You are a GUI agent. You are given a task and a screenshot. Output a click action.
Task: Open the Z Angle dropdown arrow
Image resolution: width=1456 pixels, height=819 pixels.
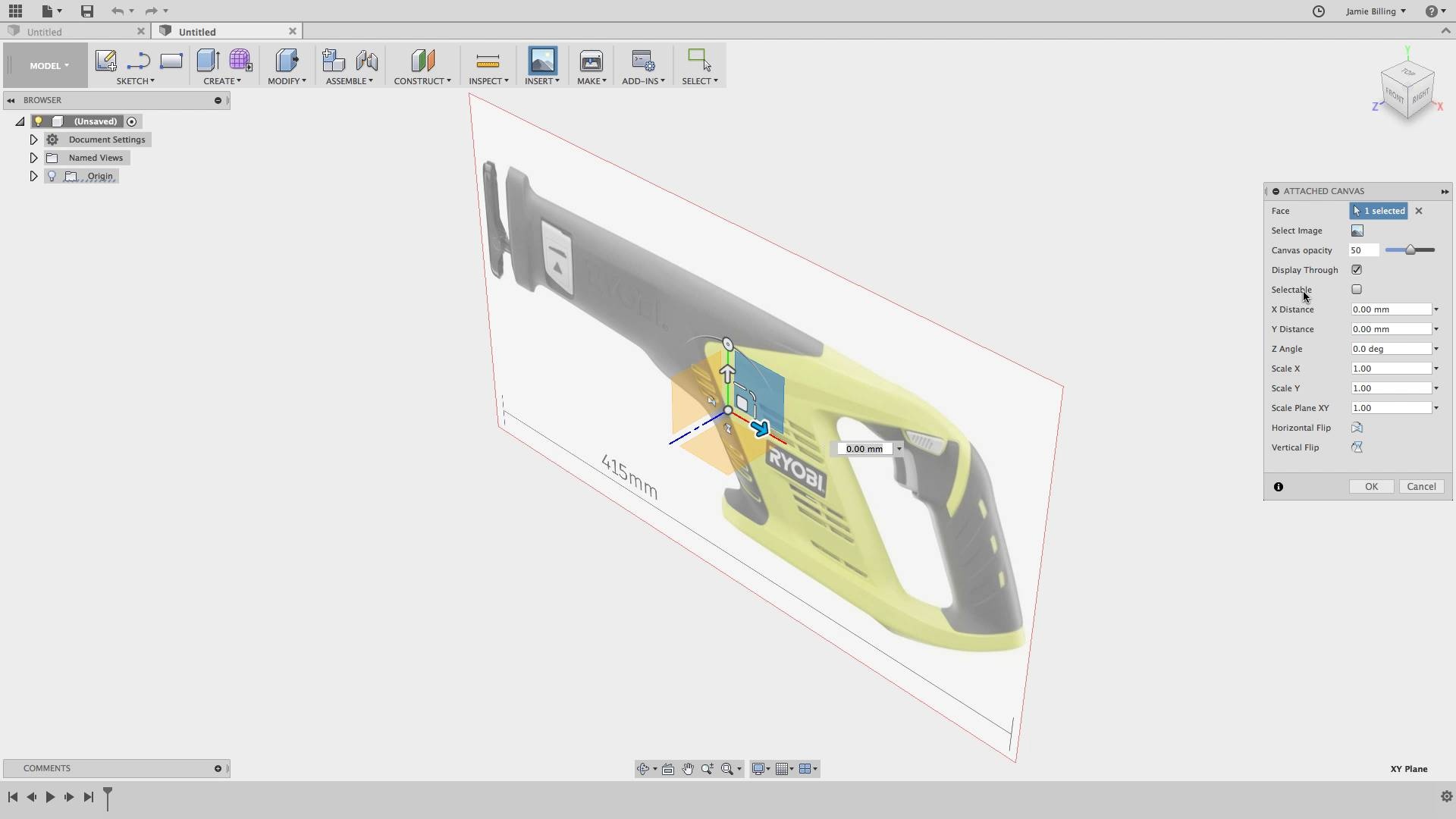point(1436,348)
